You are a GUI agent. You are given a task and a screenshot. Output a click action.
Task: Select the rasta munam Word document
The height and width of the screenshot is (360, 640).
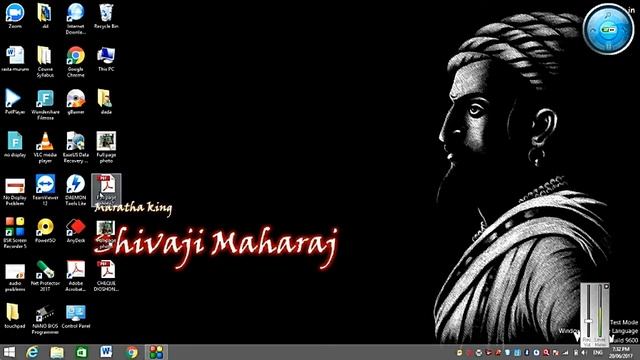pyautogui.click(x=15, y=58)
